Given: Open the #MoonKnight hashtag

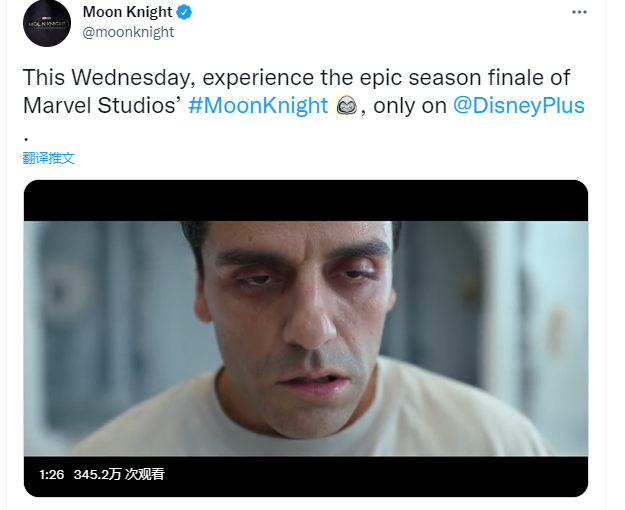Looking at the screenshot, I should coord(257,106).
